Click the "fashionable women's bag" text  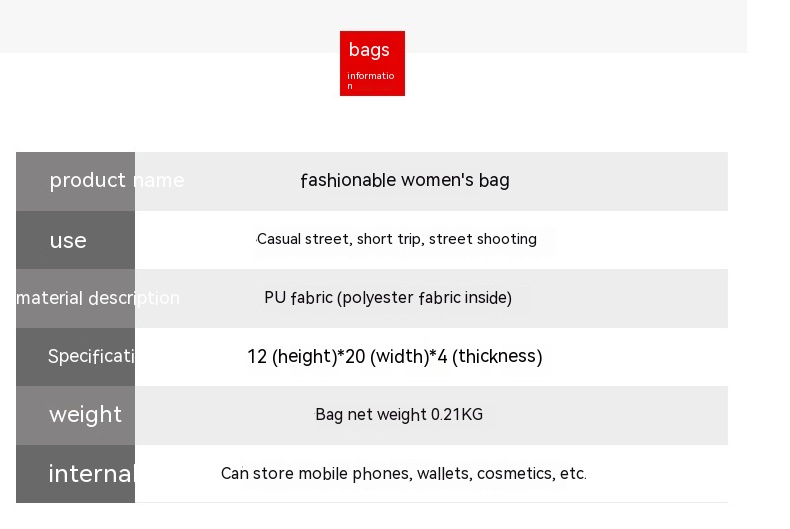pos(404,181)
